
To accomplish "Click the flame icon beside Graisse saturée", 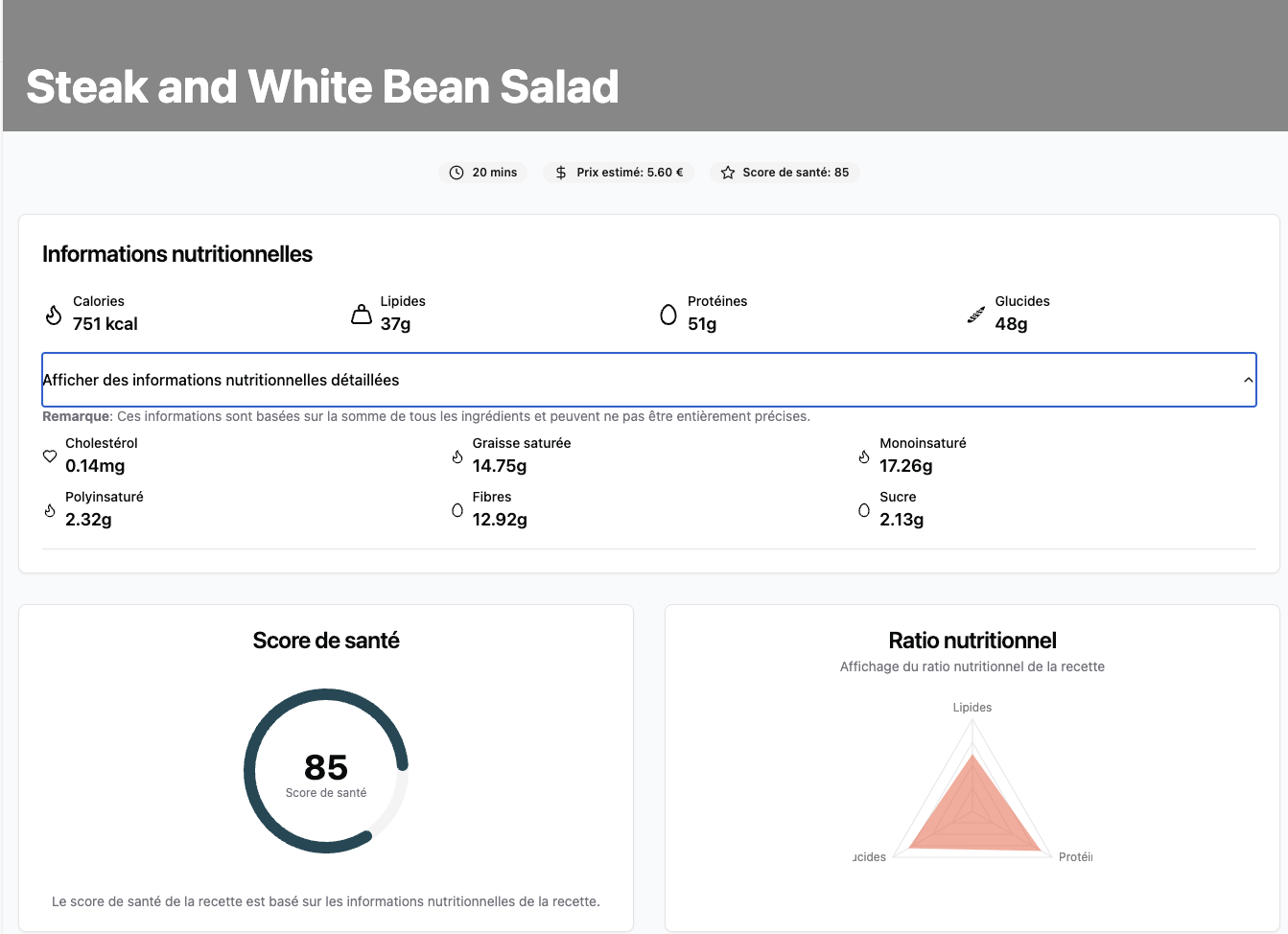I will point(457,456).
